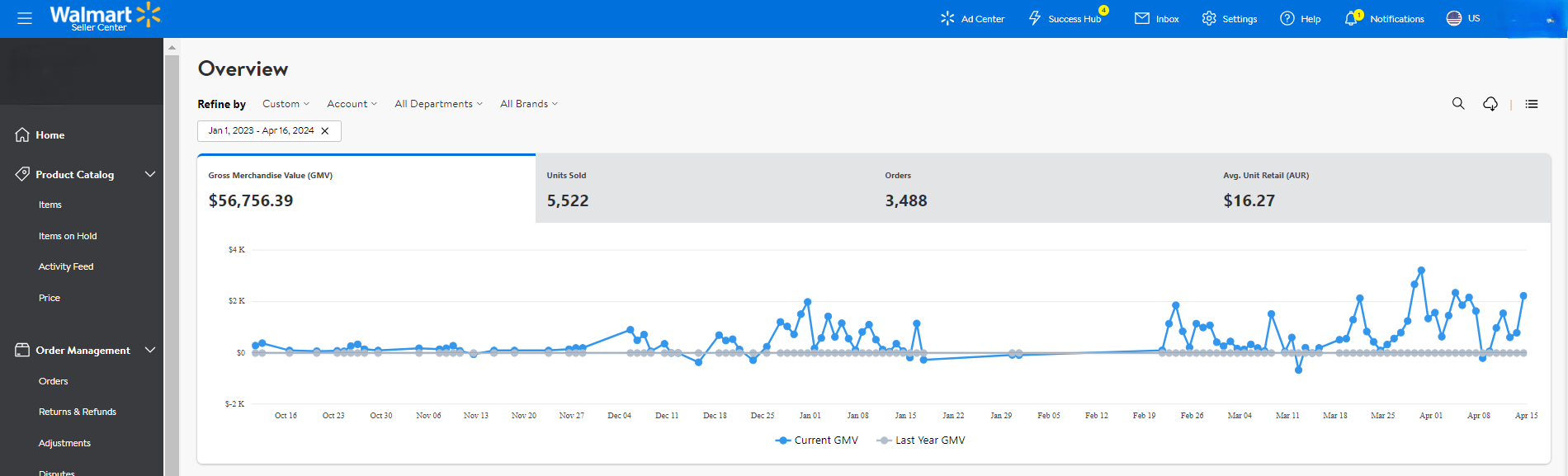Open Returns & Refunds page

tap(78, 412)
